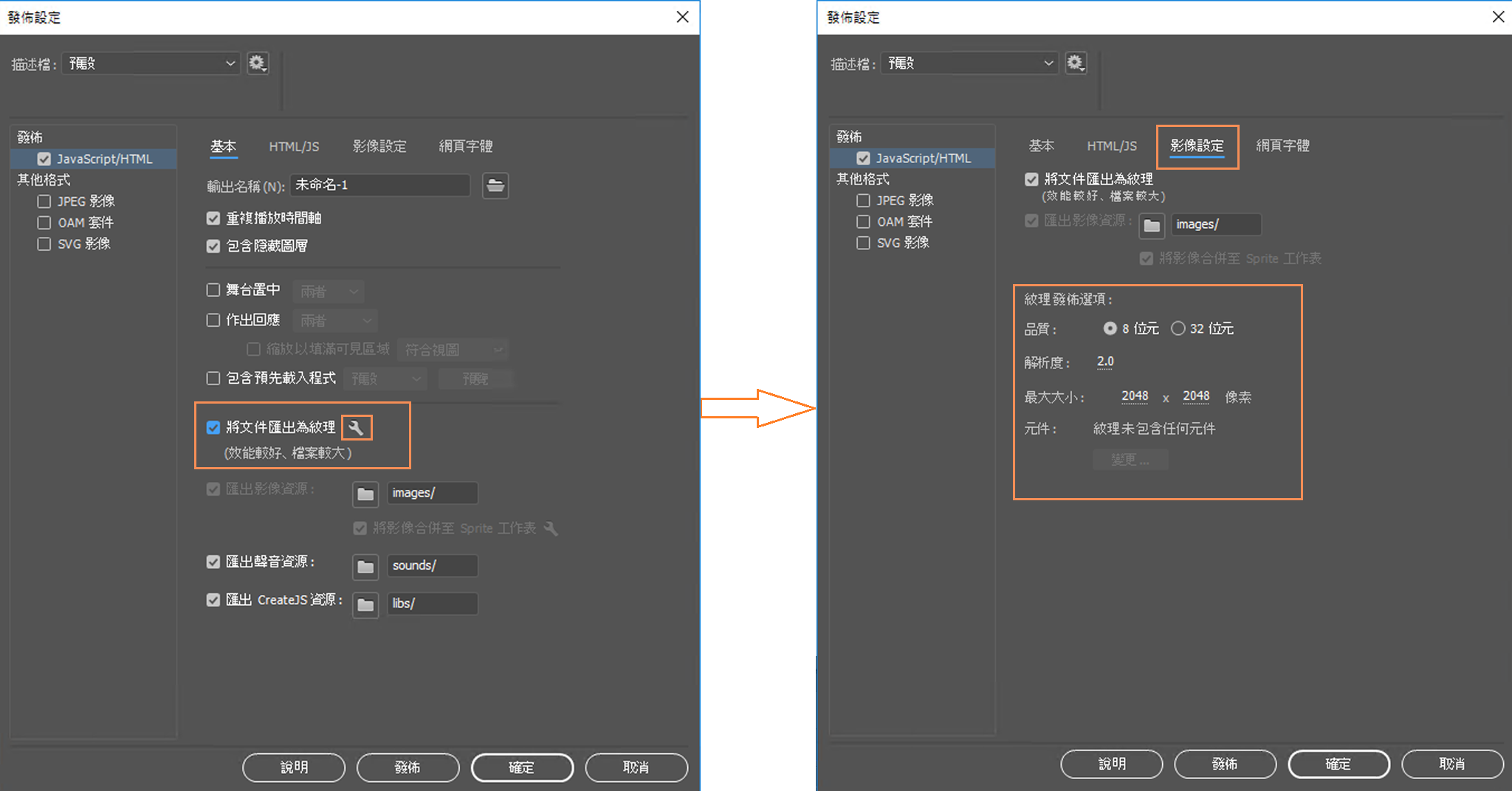The image size is (1512, 791).
Task: Click 發佈 button in left dialog
Action: (408, 767)
